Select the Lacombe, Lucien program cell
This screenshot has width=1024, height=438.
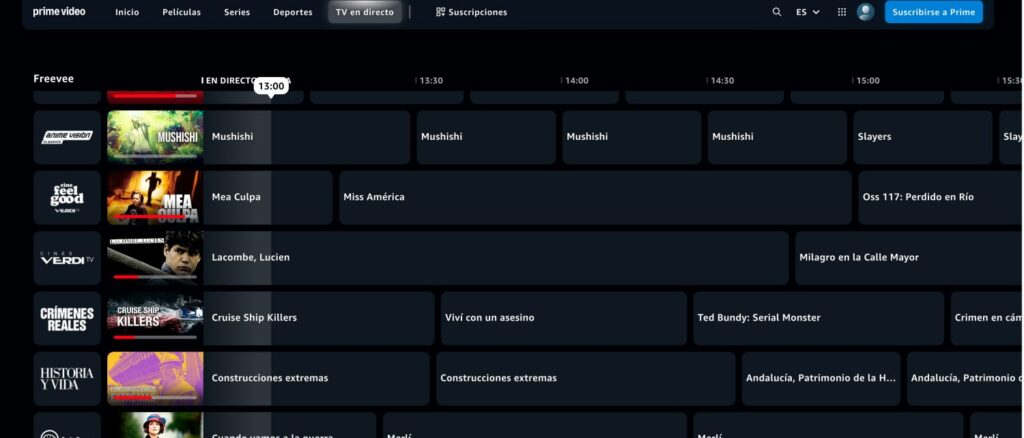496,258
